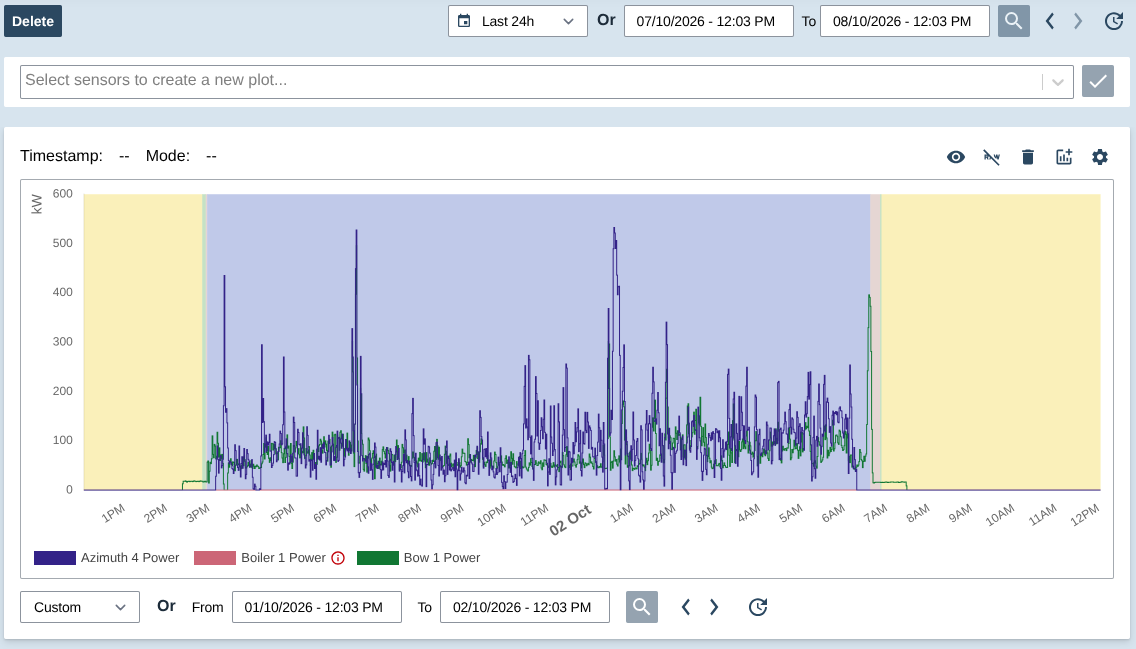Viewport: 1136px width, 649px height.
Task: Click the Delete button
Action: pos(33,21)
